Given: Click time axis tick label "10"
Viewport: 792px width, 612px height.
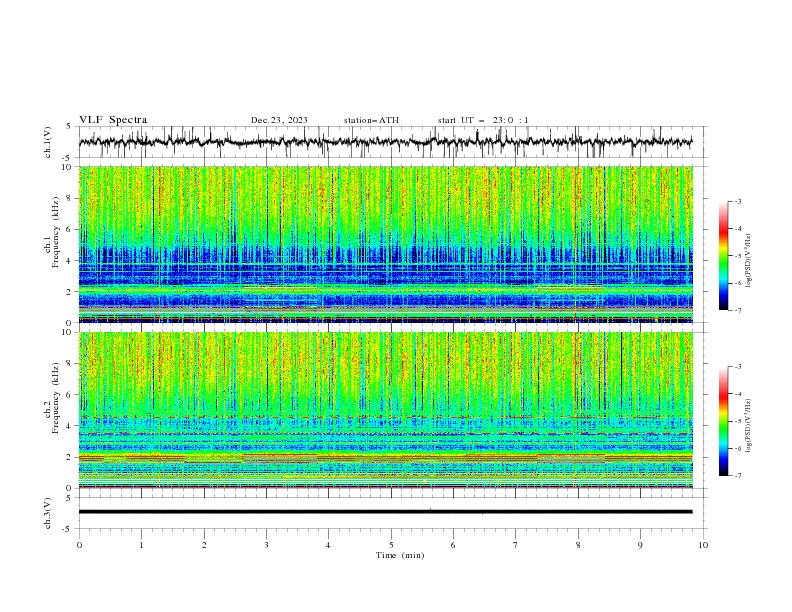Looking at the screenshot, I should [x=703, y=545].
